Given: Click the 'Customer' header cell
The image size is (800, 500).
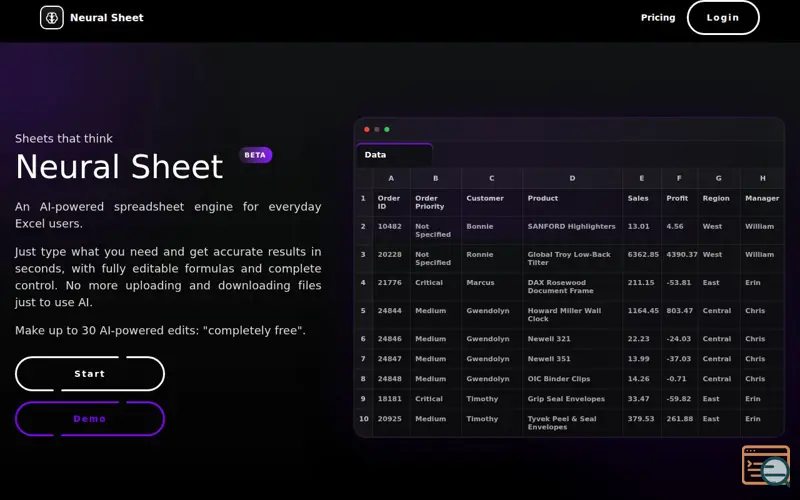Looking at the screenshot, I should point(492,203).
